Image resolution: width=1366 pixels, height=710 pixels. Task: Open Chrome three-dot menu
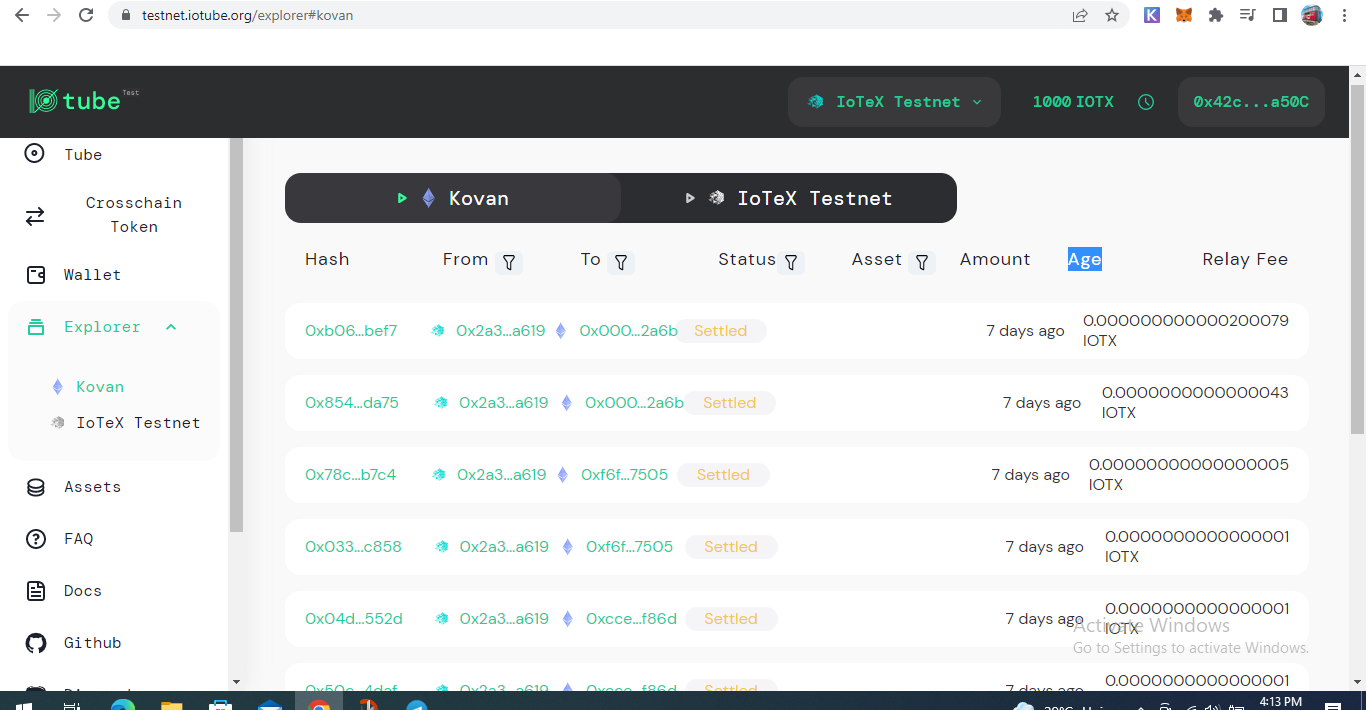coord(1344,15)
